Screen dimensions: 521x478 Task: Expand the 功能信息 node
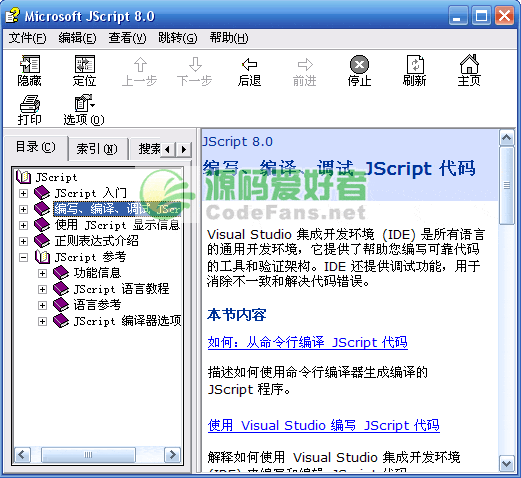click(x=42, y=273)
